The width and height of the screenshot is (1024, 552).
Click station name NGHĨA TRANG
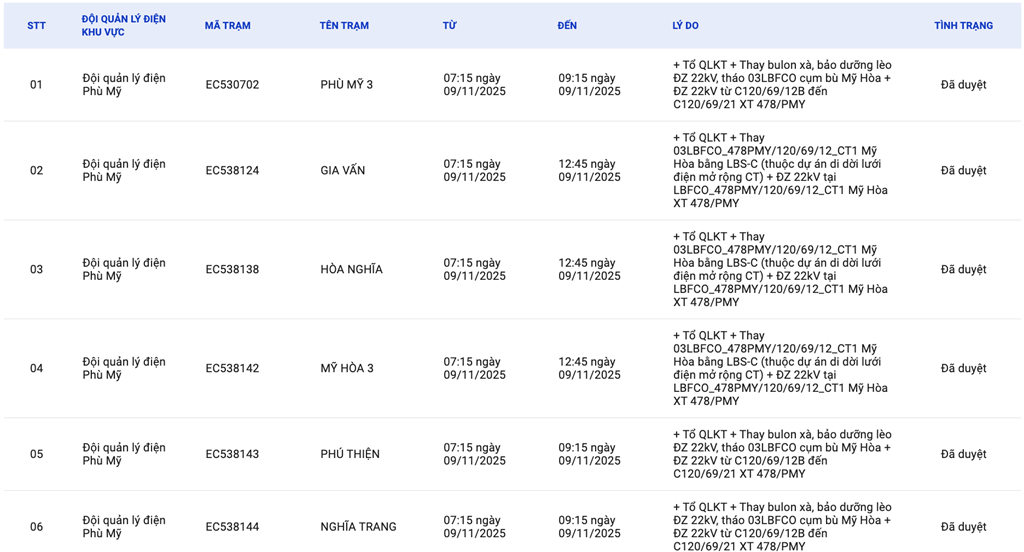coord(358,527)
